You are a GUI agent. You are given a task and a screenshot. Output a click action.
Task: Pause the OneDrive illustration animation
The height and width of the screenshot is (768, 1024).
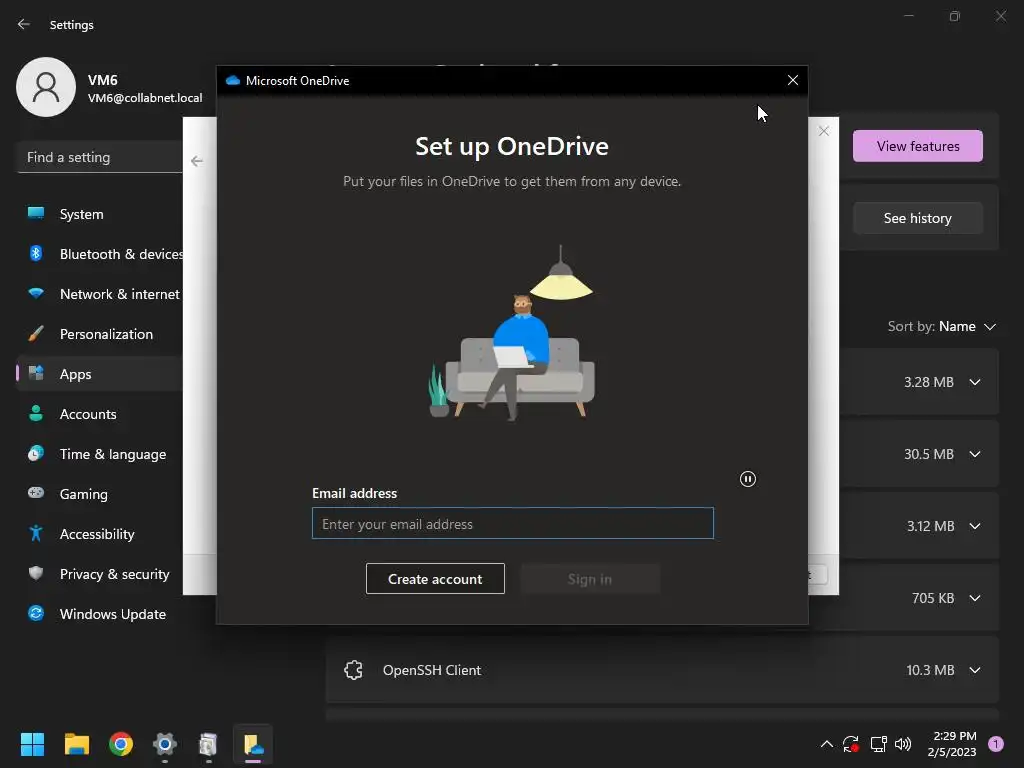click(x=748, y=479)
